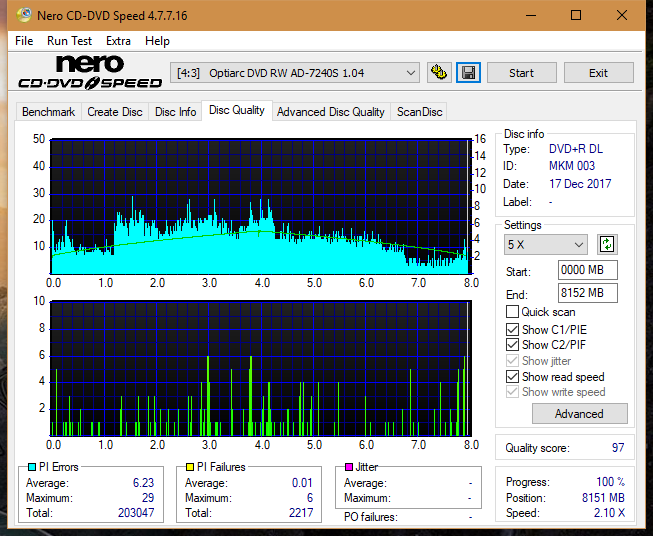Click the Exit button
This screenshot has height=536, width=653.
598,73
